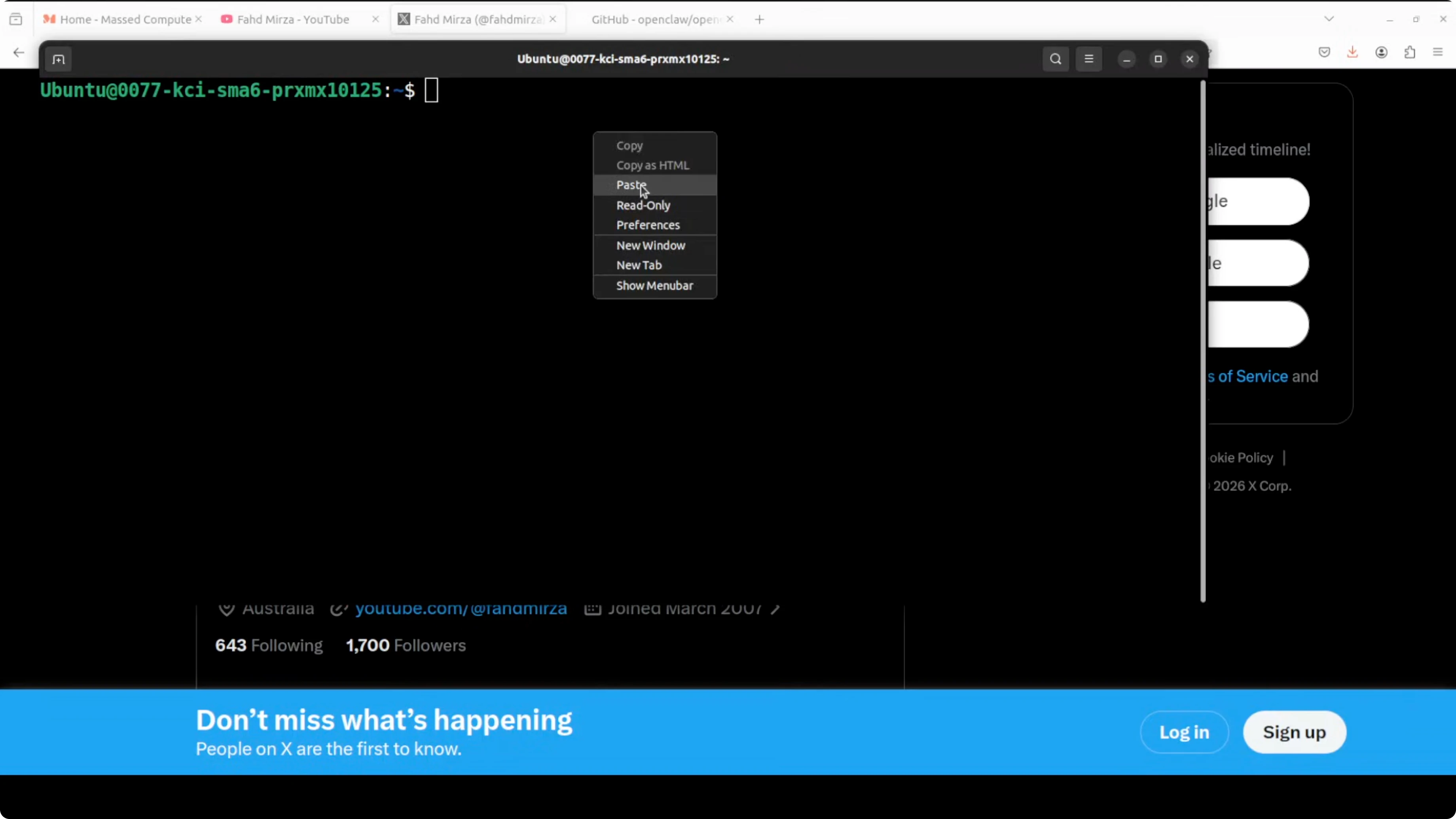Open the terminal search icon
Image resolution: width=1456 pixels, height=819 pixels.
tap(1055, 59)
